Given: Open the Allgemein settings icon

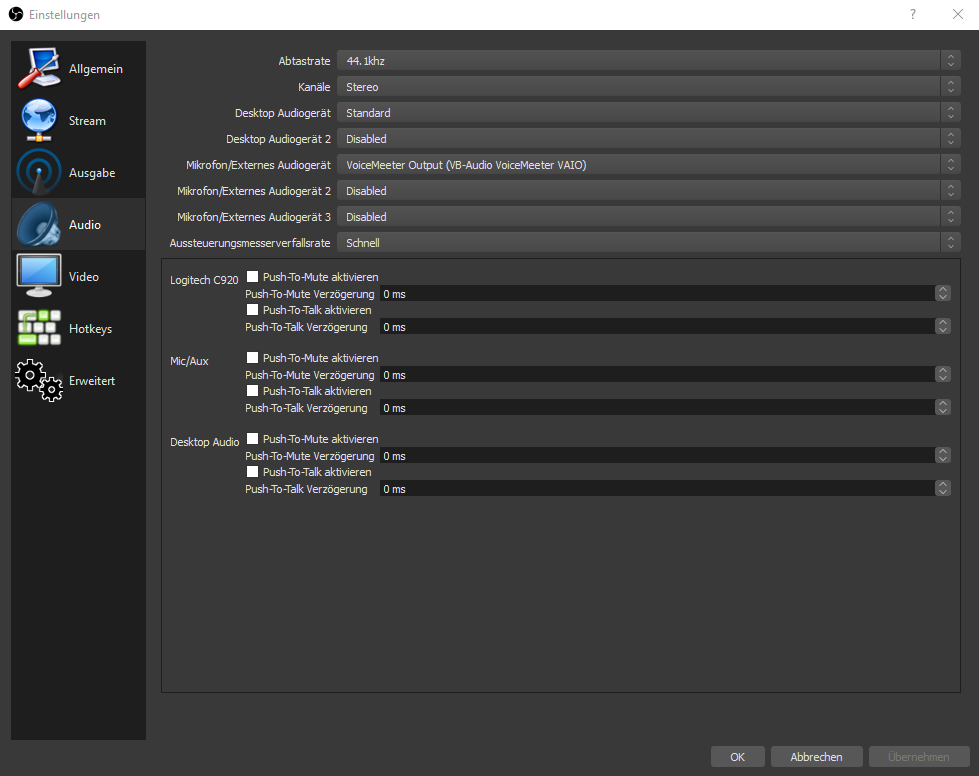Looking at the screenshot, I should tap(39, 68).
